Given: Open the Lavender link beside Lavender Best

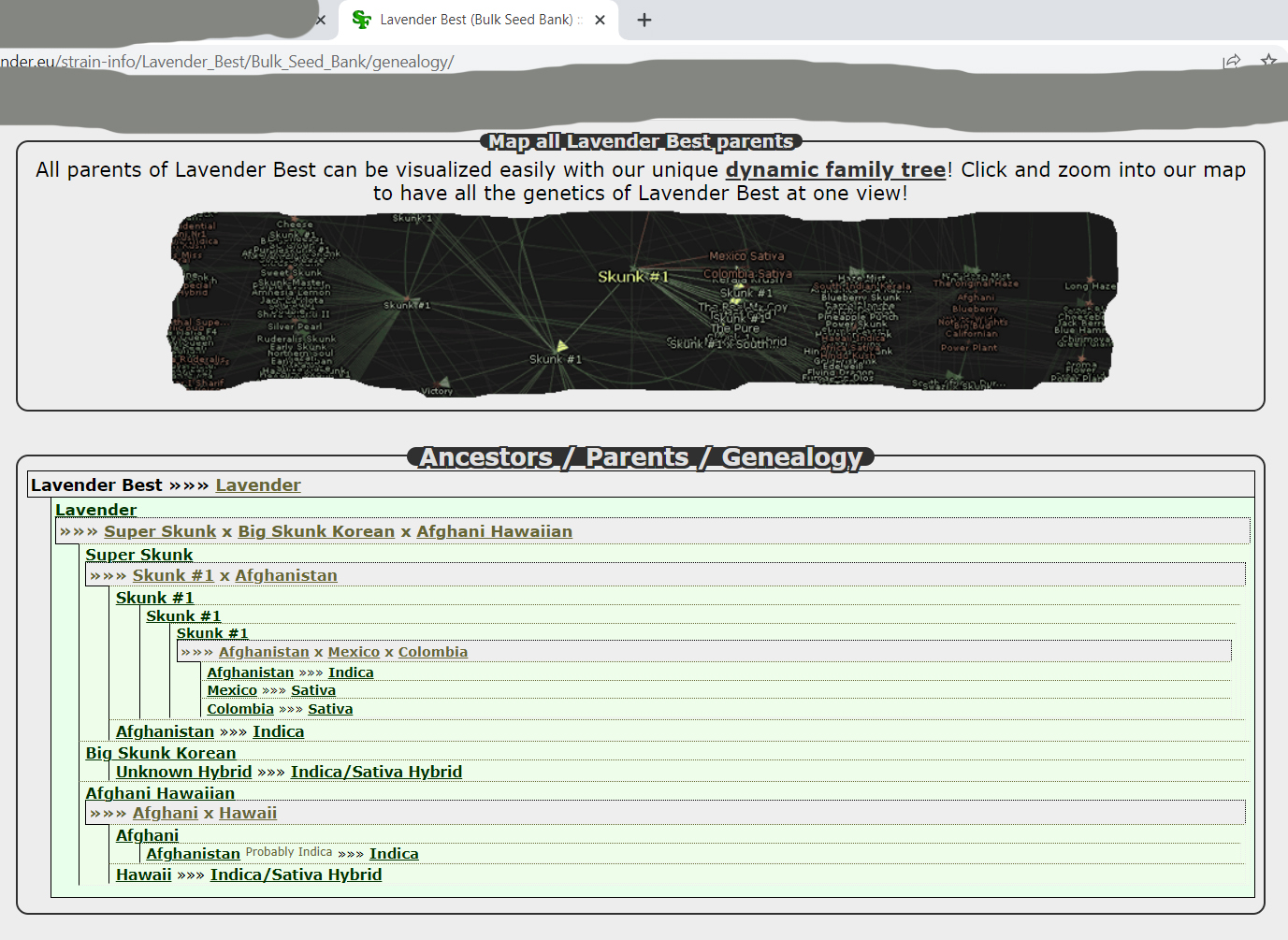Looking at the screenshot, I should [258, 485].
